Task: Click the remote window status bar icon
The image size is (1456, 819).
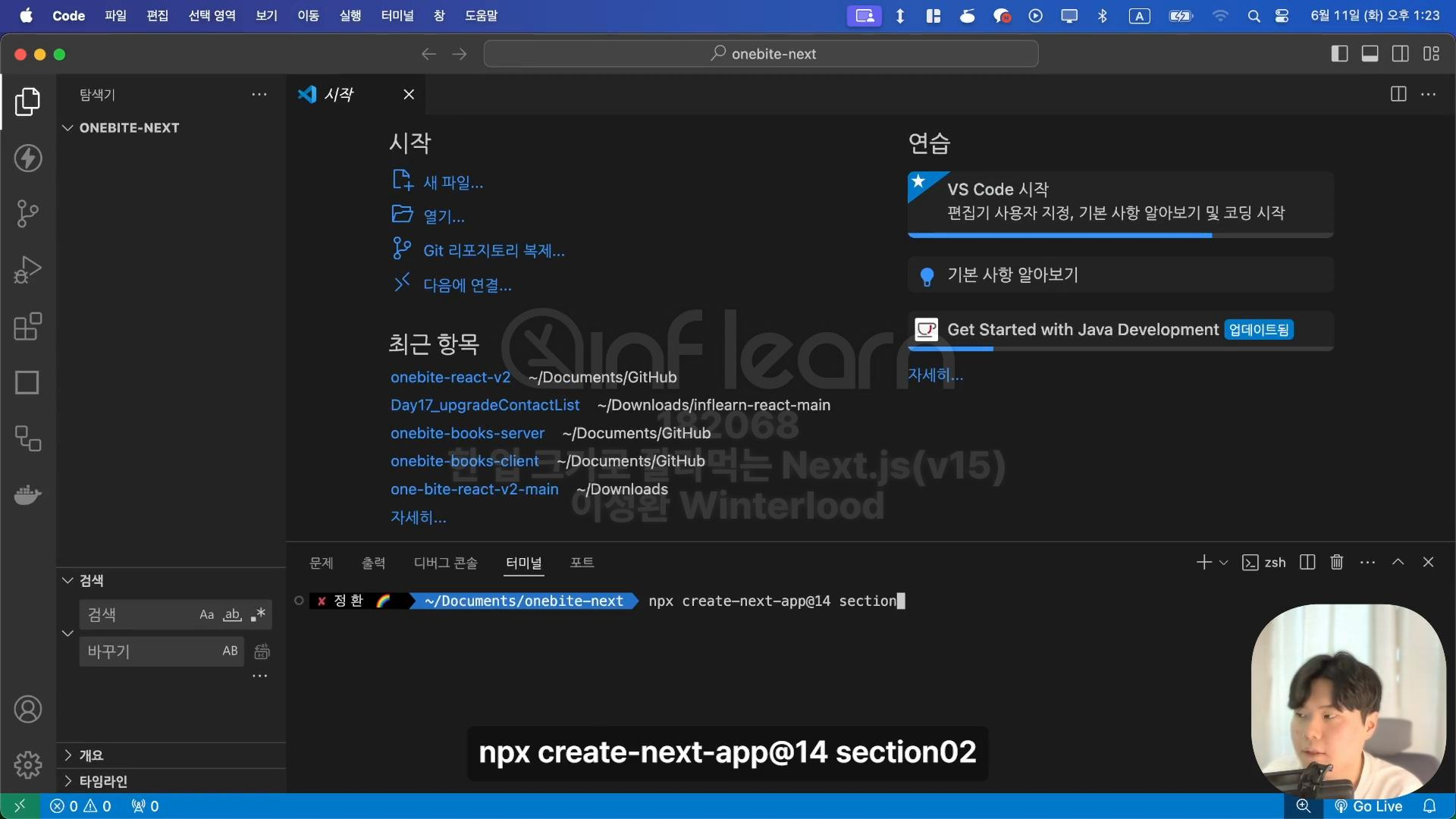Action: pos(20,806)
